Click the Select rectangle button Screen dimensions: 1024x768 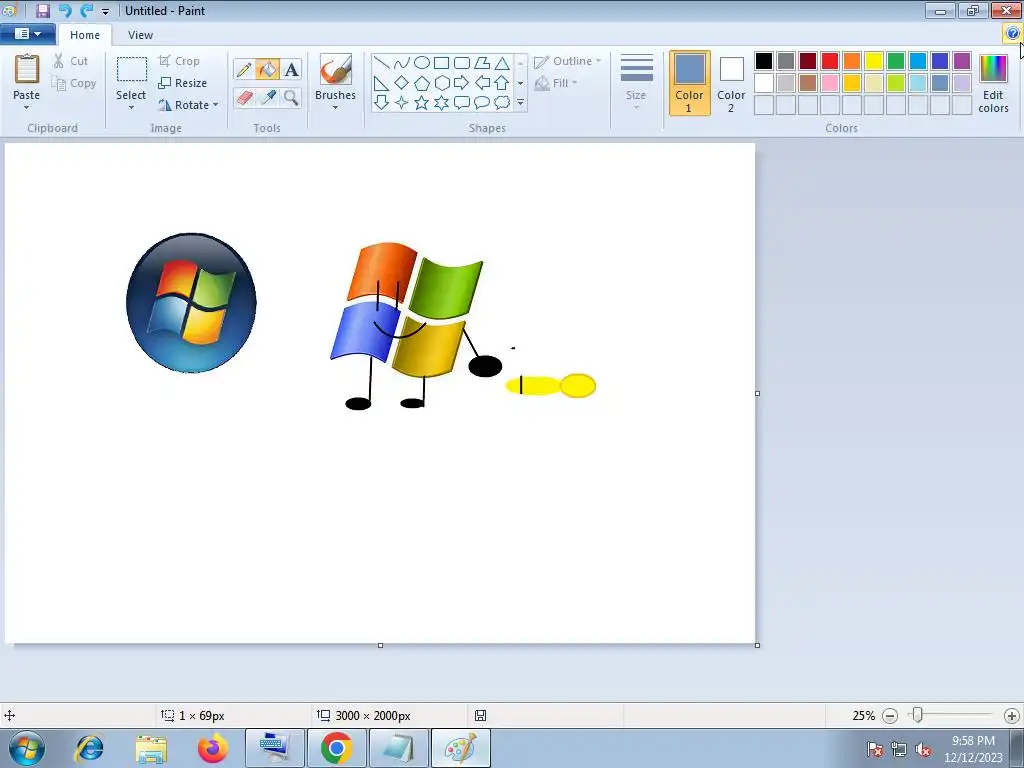point(131,69)
